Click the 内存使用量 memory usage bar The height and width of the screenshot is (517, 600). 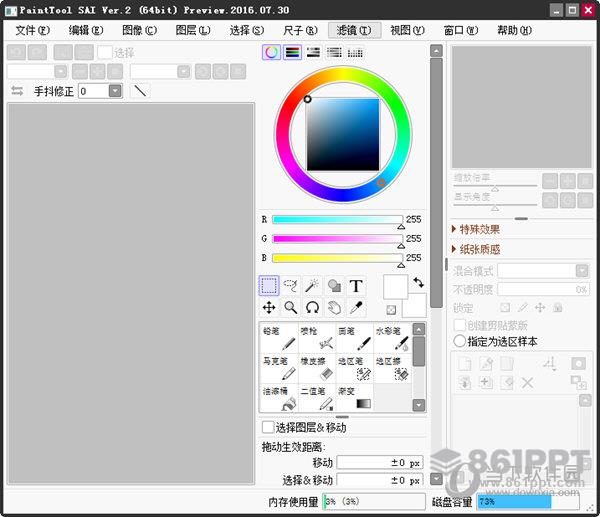(374, 501)
